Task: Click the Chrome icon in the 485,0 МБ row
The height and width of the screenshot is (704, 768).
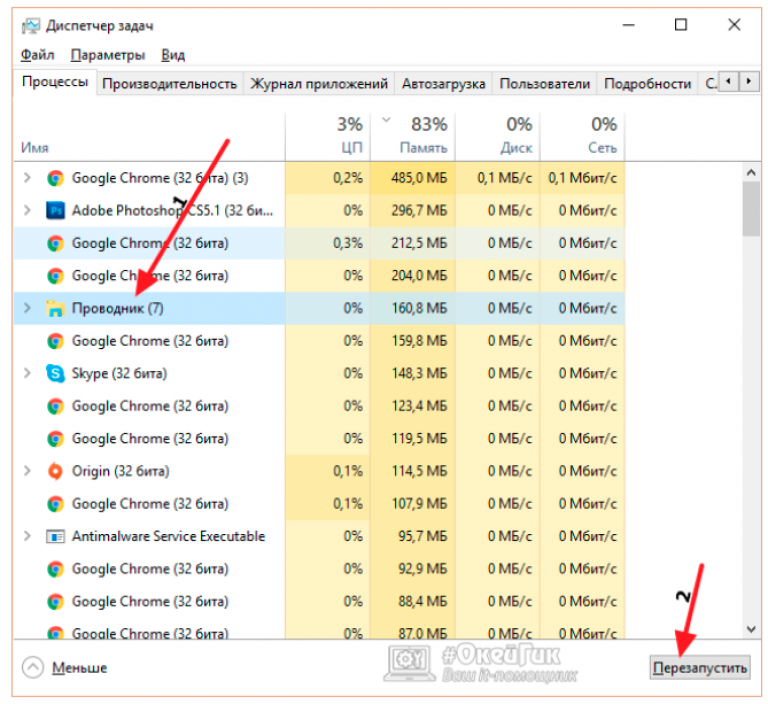Action: tap(55, 178)
